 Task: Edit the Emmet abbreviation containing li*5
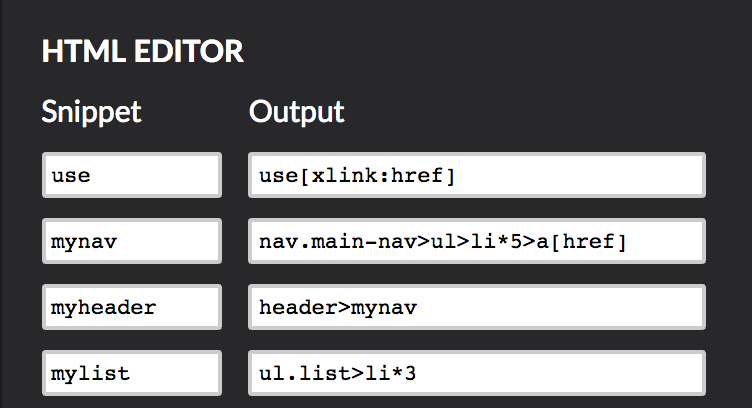coord(477,241)
